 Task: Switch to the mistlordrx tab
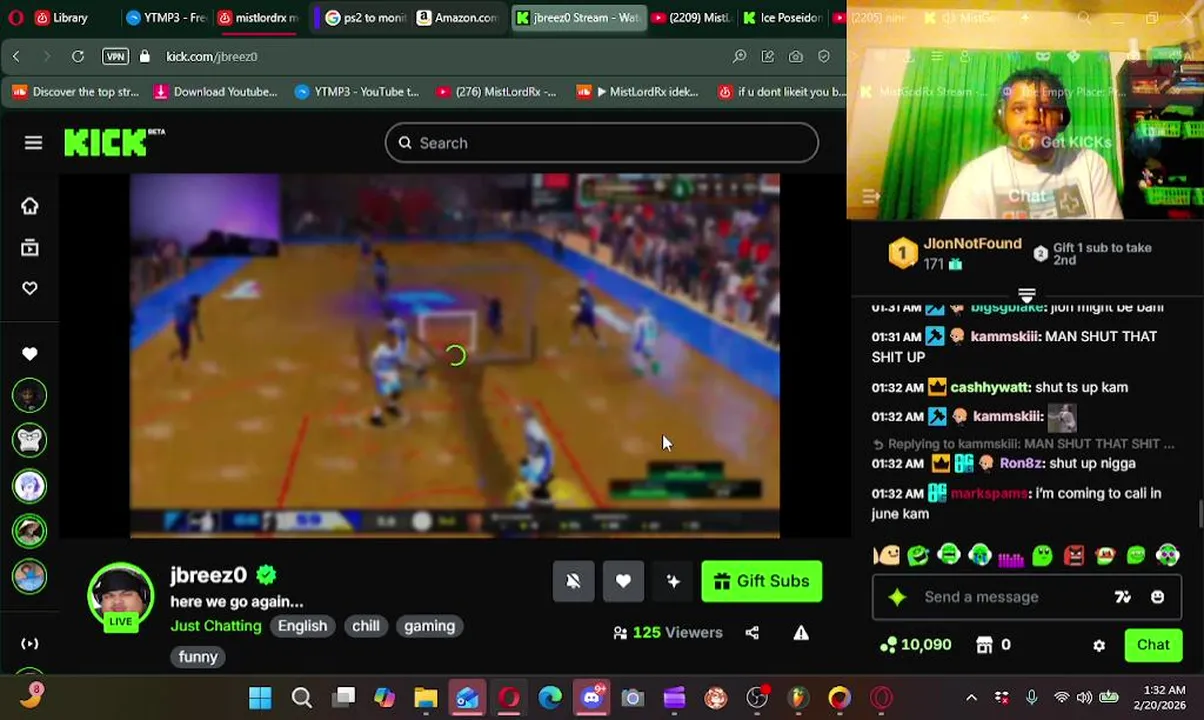point(258,17)
